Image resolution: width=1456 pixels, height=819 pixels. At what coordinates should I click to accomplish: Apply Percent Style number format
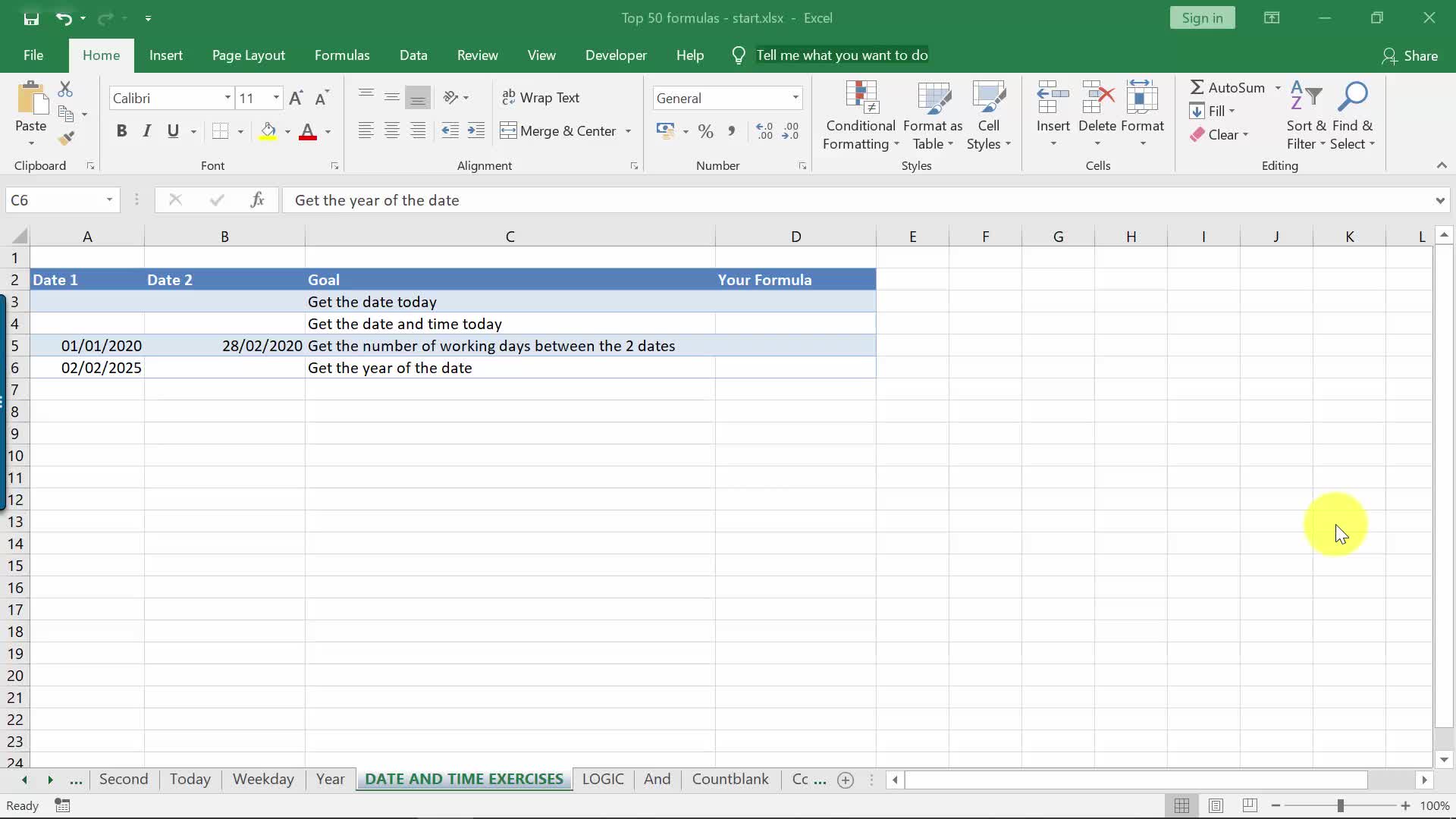coord(705,131)
